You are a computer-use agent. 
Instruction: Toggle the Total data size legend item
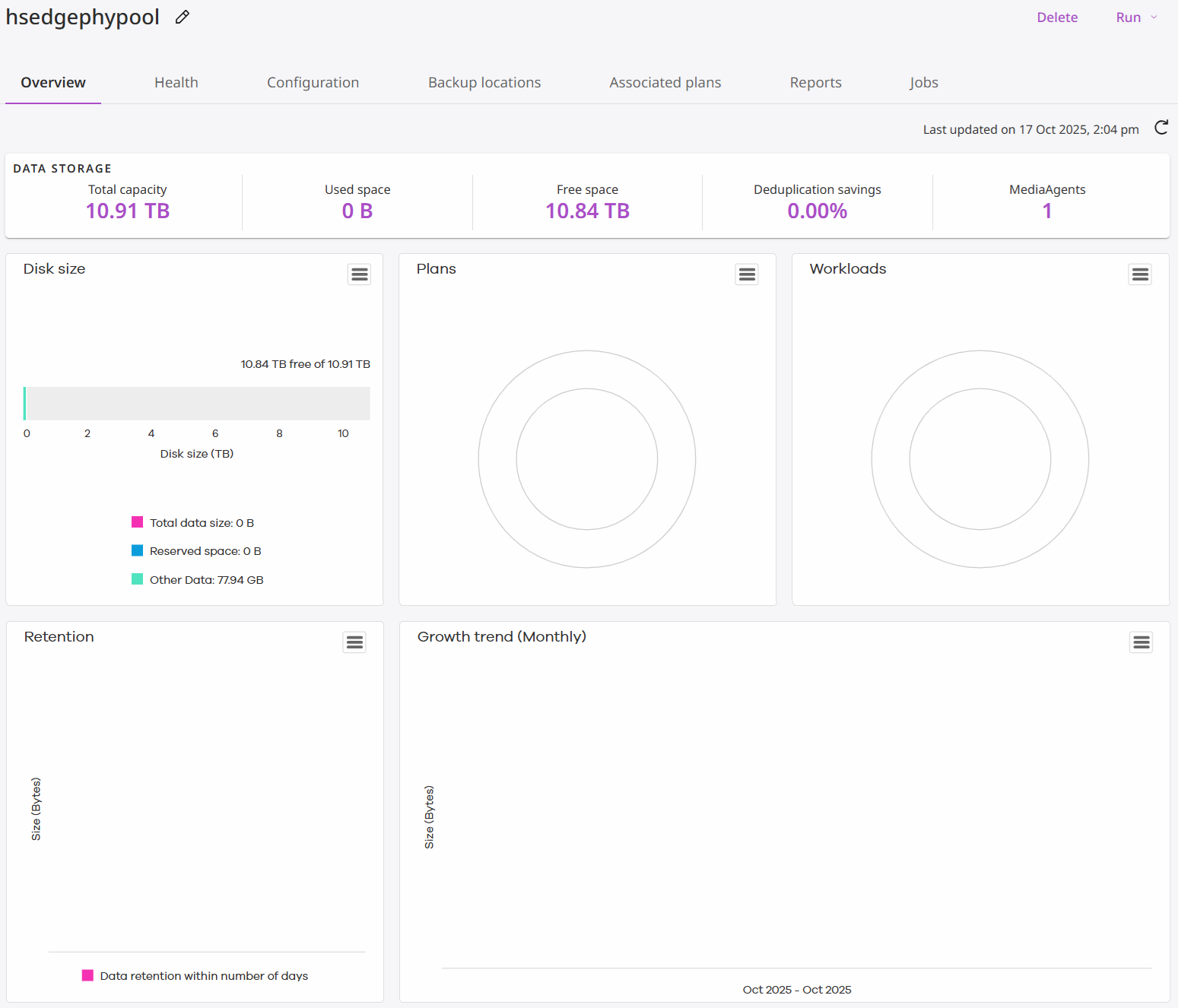tap(202, 522)
